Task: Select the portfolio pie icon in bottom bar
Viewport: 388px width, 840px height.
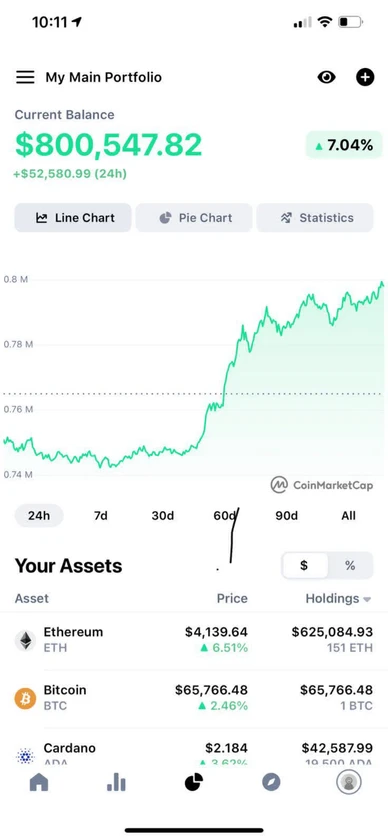Action: click(194, 783)
